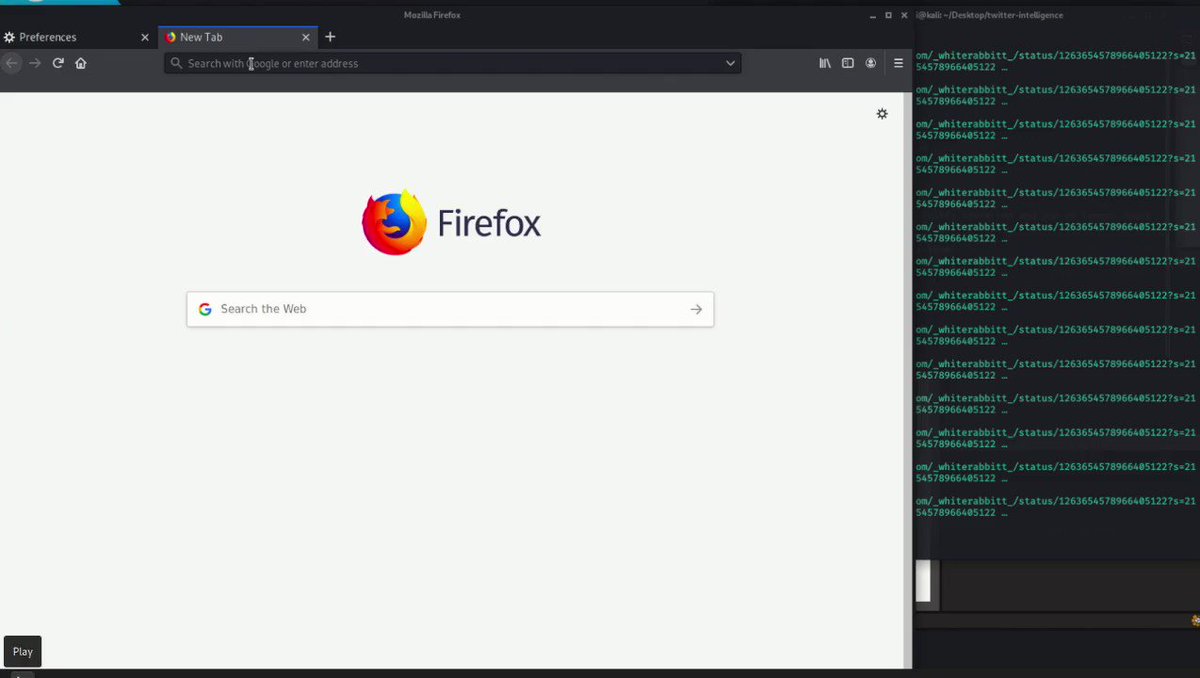The image size is (1200, 678).
Task: Maximize the Firefox window
Action: [x=888, y=15]
